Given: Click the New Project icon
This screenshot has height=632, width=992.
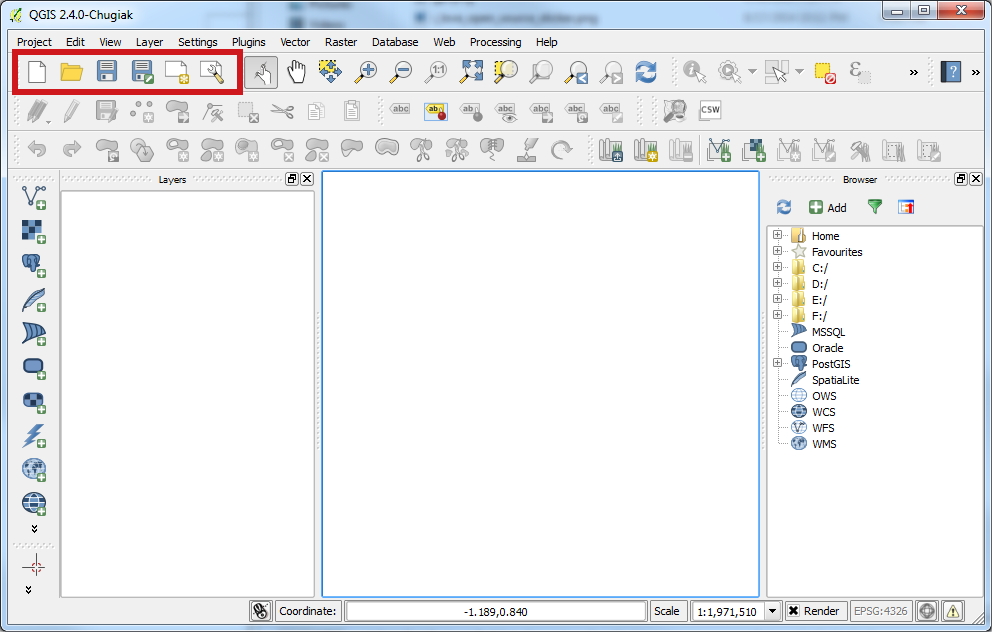Looking at the screenshot, I should pyautogui.click(x=37, y=71).
